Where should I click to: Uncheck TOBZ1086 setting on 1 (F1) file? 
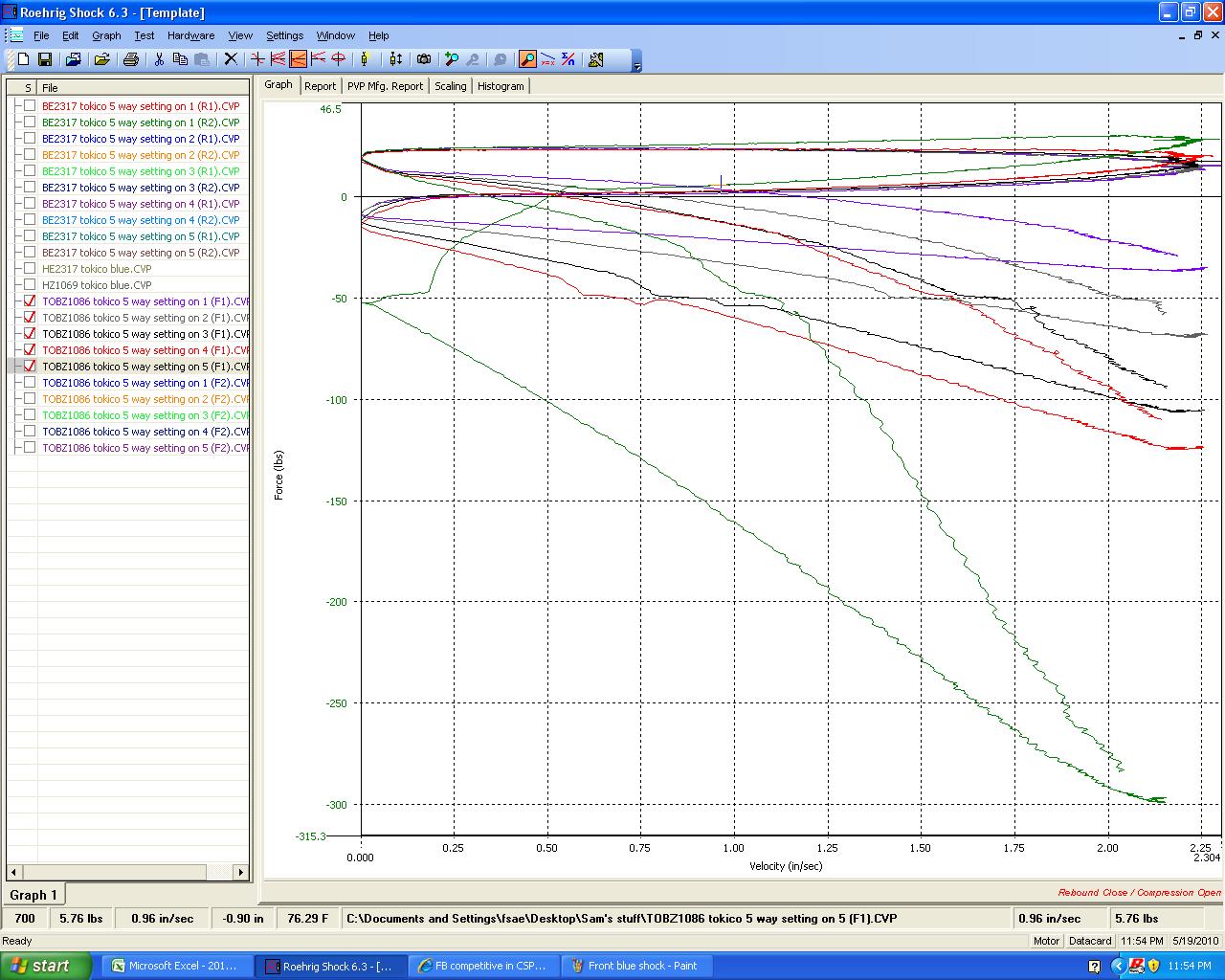(x=30, y=301)
